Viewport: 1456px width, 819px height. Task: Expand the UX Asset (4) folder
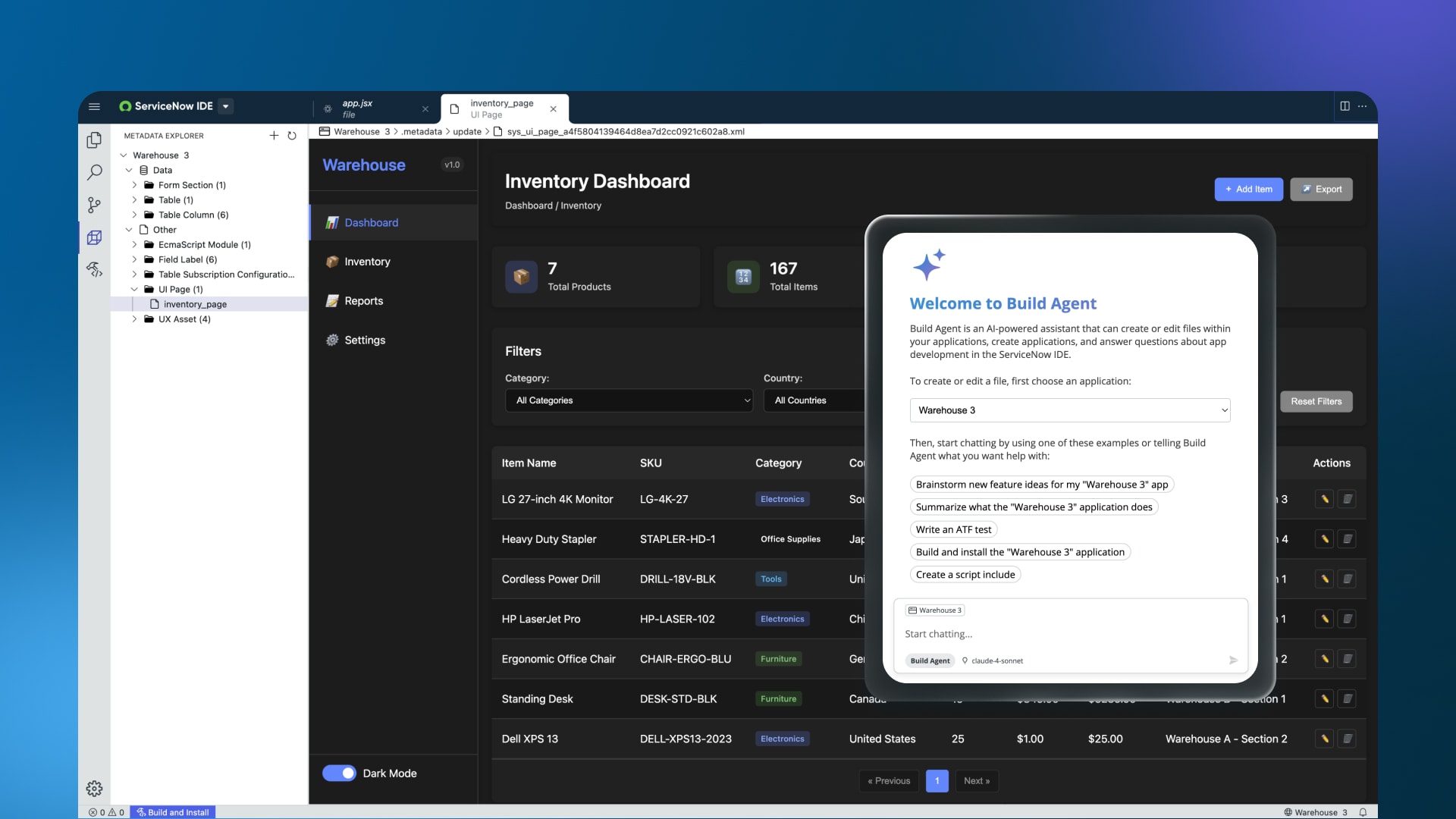135,319
